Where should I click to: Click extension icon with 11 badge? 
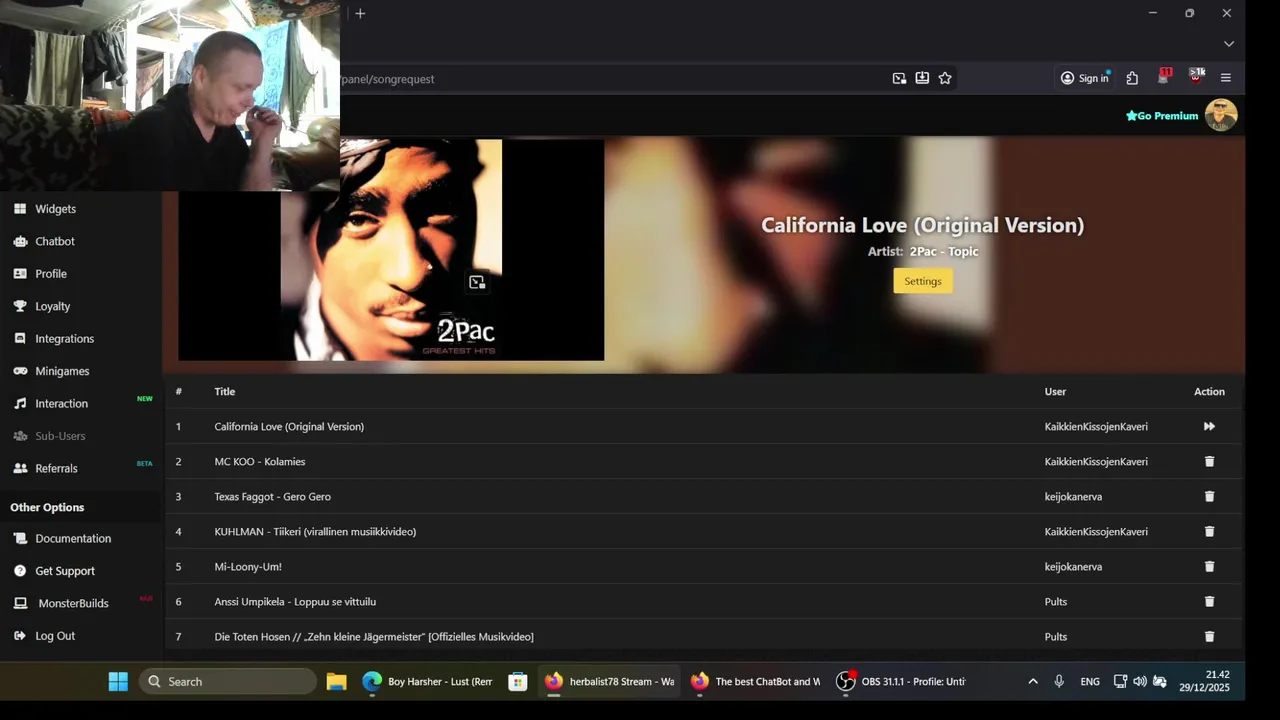point(1164,77)
